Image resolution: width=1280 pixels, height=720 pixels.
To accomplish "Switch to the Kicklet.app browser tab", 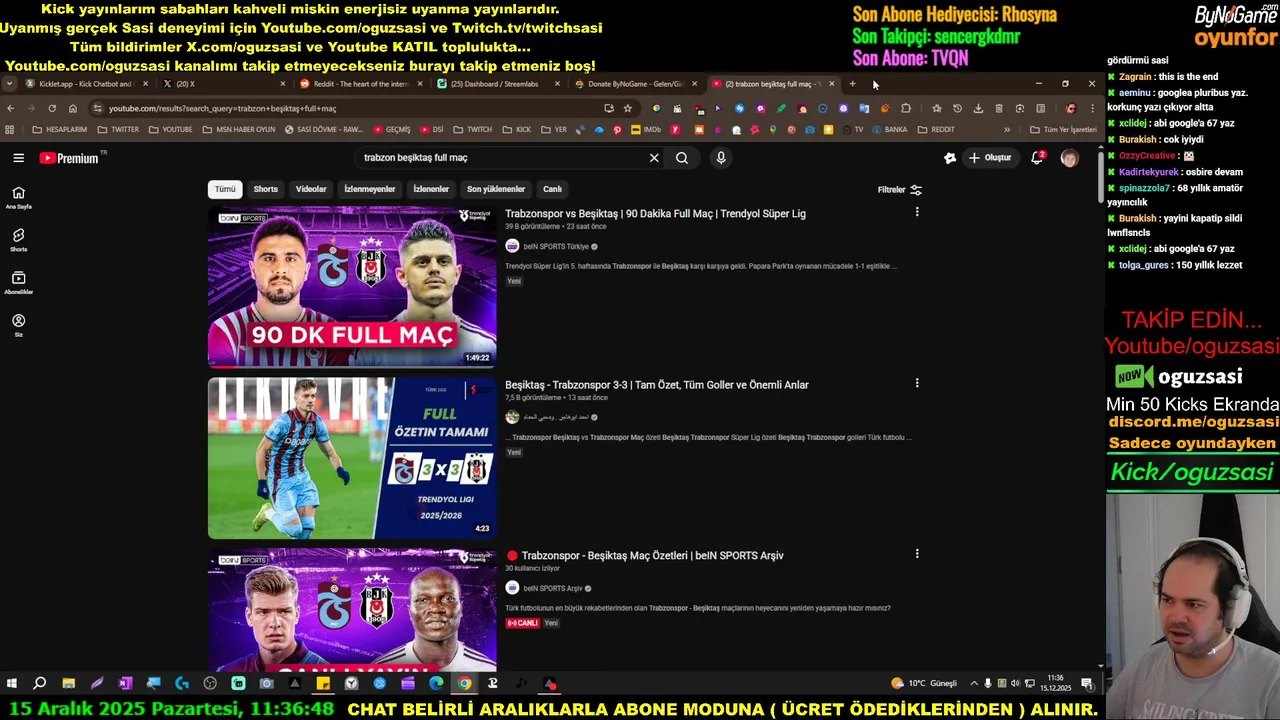I will 85,84.
